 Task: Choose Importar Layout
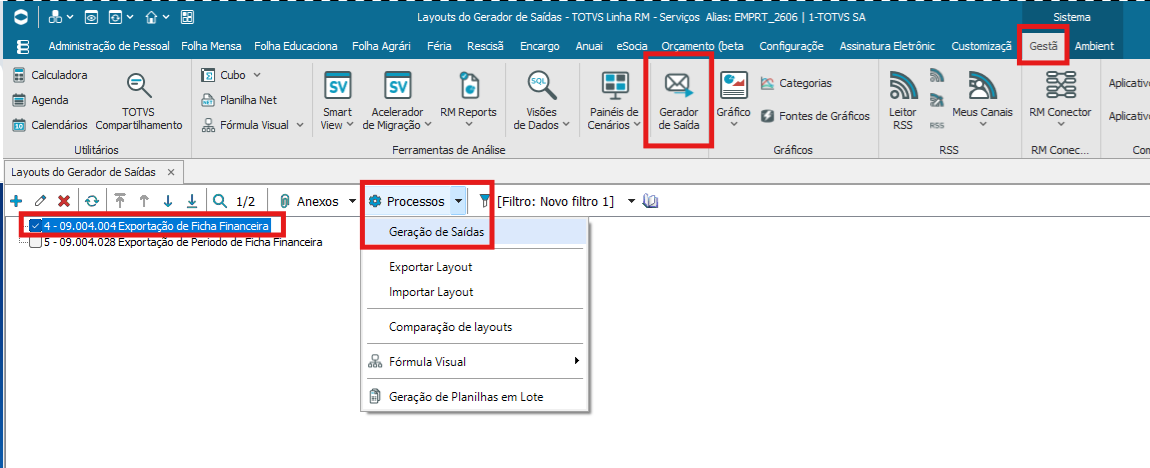pos(431,292)
